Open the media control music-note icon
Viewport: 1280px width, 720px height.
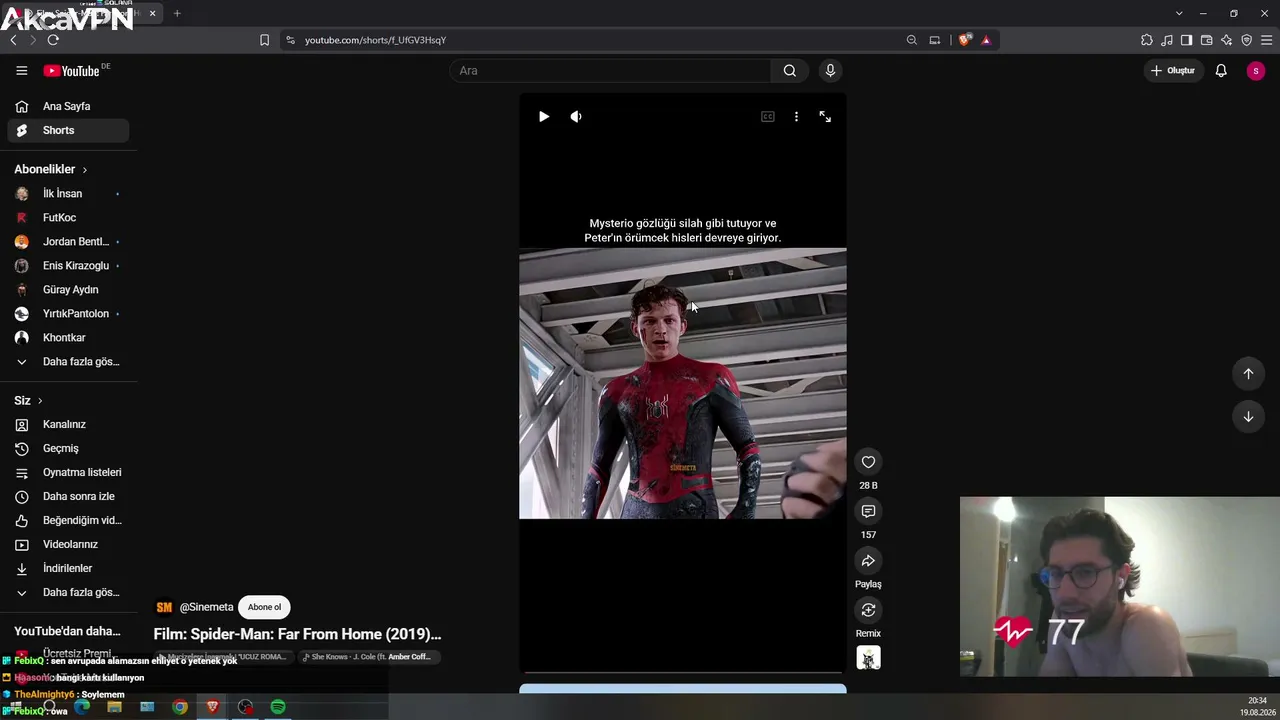[x=1167, y=40]
